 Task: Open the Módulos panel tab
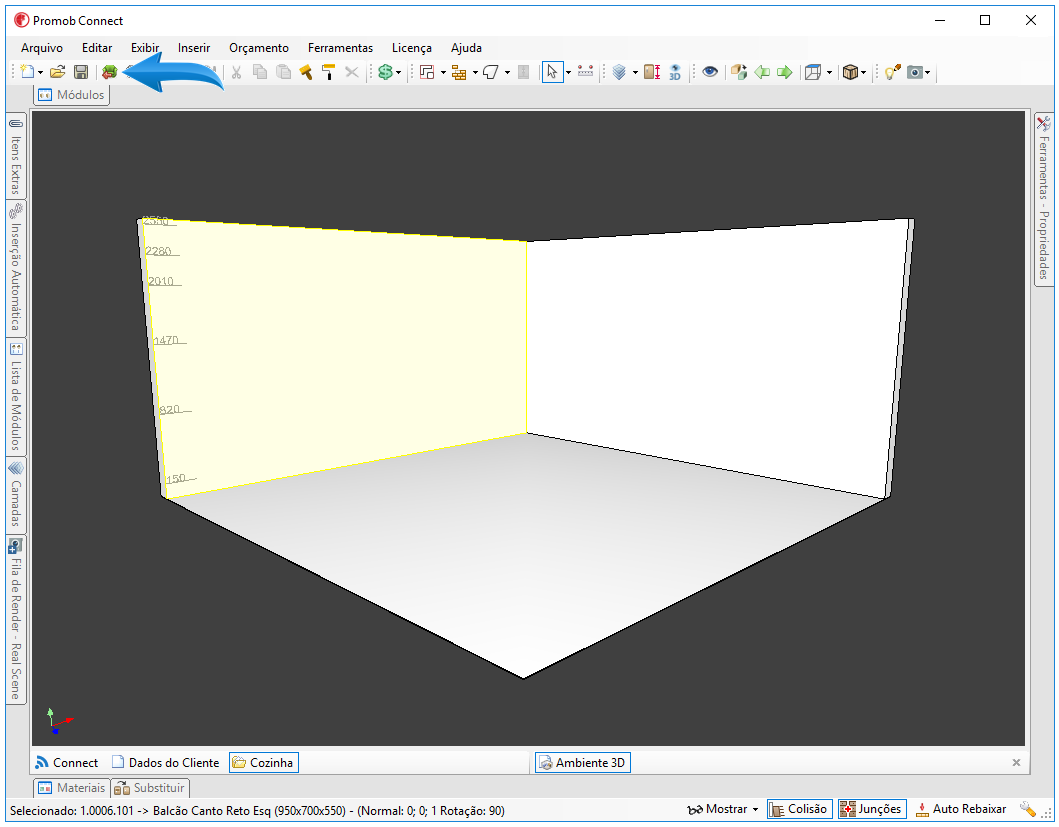pos(72,95)
